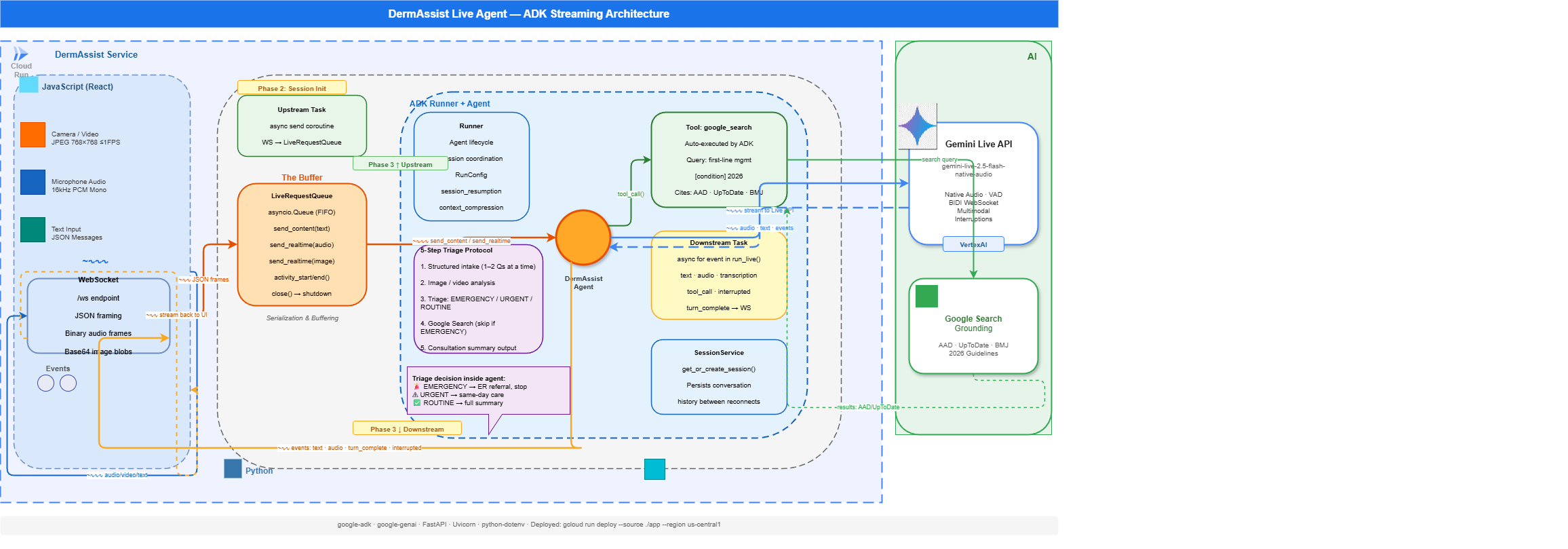Screen dimensions: 1568x549
Task: Click the URGENT → same-day care line
Action: tap(458, 395)
